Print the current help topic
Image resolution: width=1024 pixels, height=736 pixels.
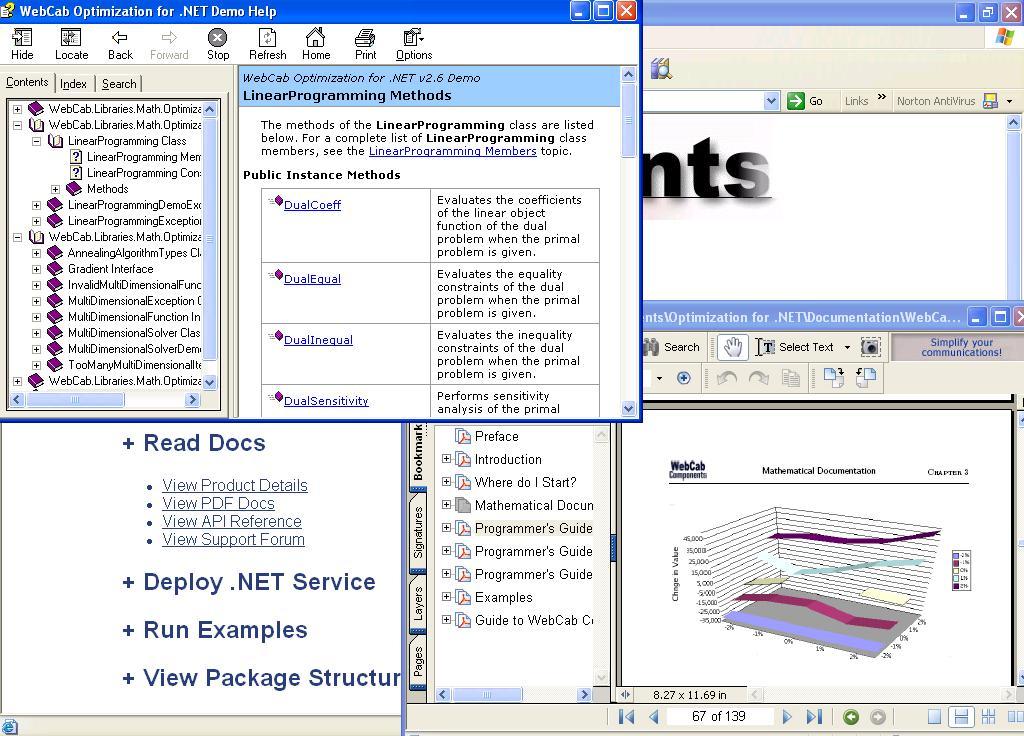(x=366, y=44)
